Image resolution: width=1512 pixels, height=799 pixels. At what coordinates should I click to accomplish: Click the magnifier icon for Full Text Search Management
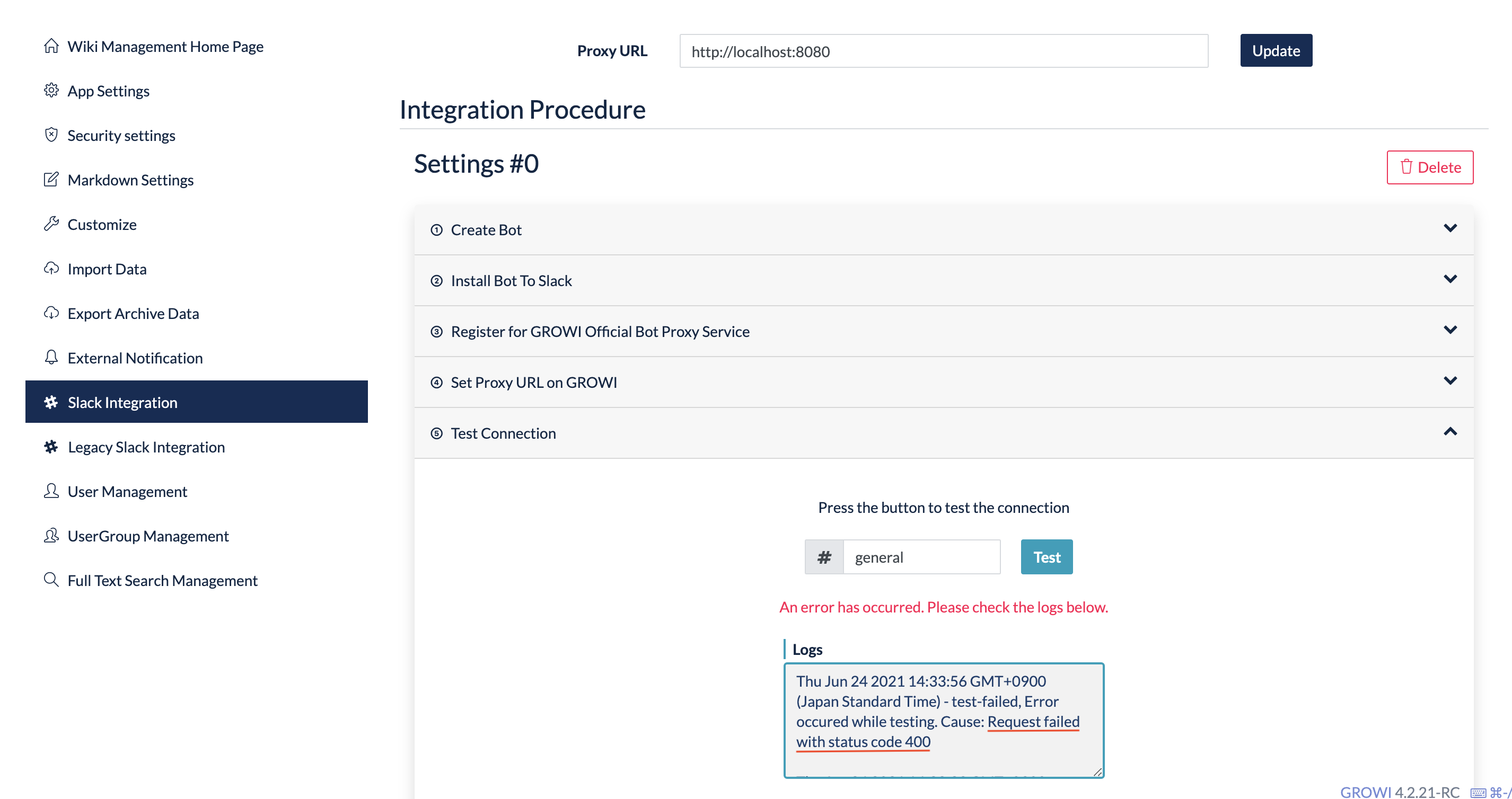(51, 580)
